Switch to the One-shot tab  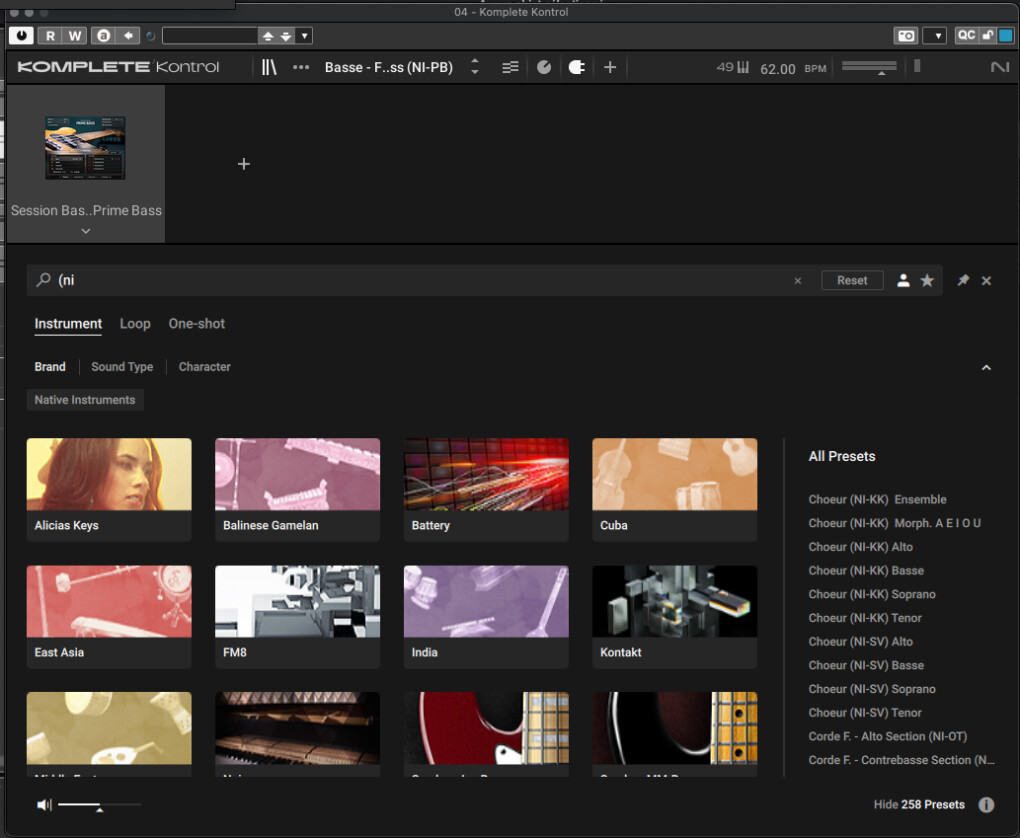[x=196, y=324]
